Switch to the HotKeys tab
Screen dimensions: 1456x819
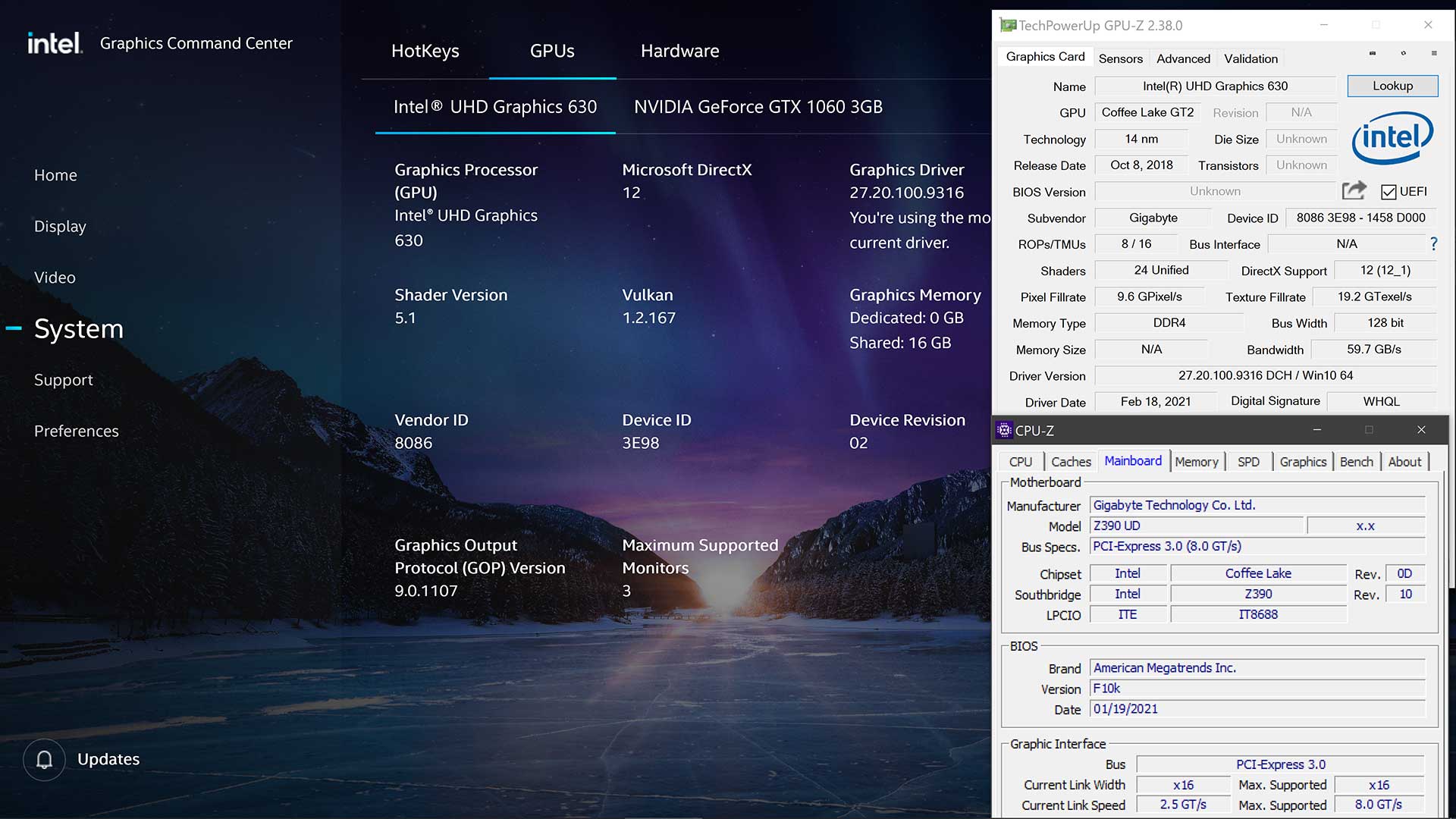(425, 51)
